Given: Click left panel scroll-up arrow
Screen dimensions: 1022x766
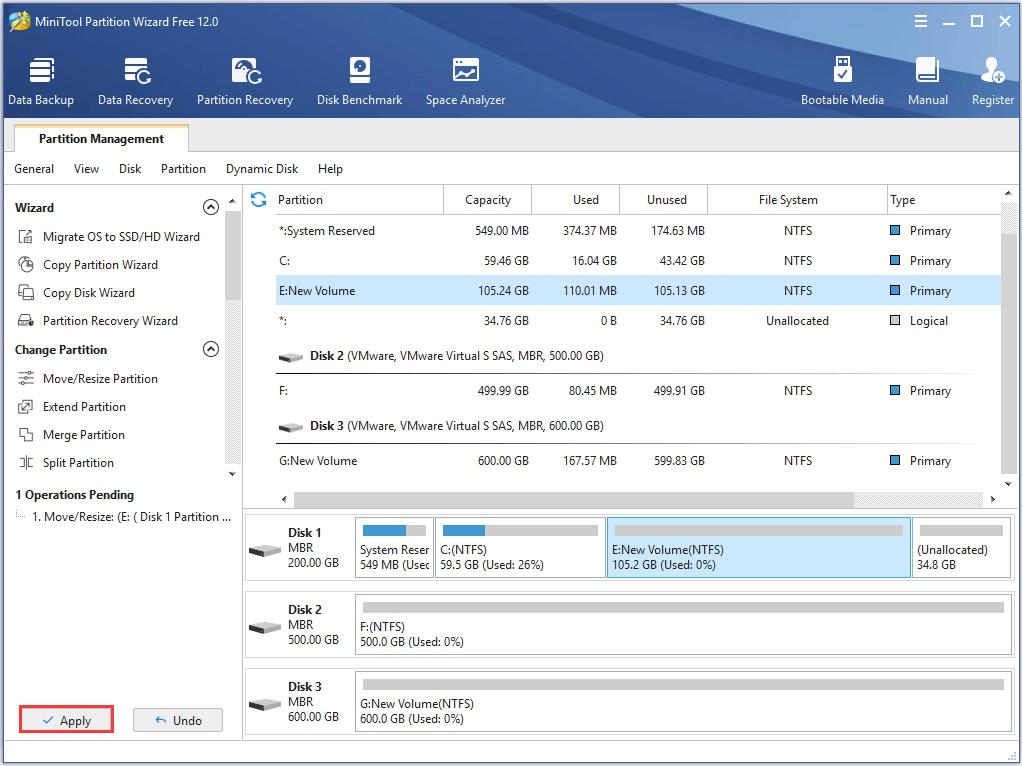Looking at the screenshot, I should 233,201.
